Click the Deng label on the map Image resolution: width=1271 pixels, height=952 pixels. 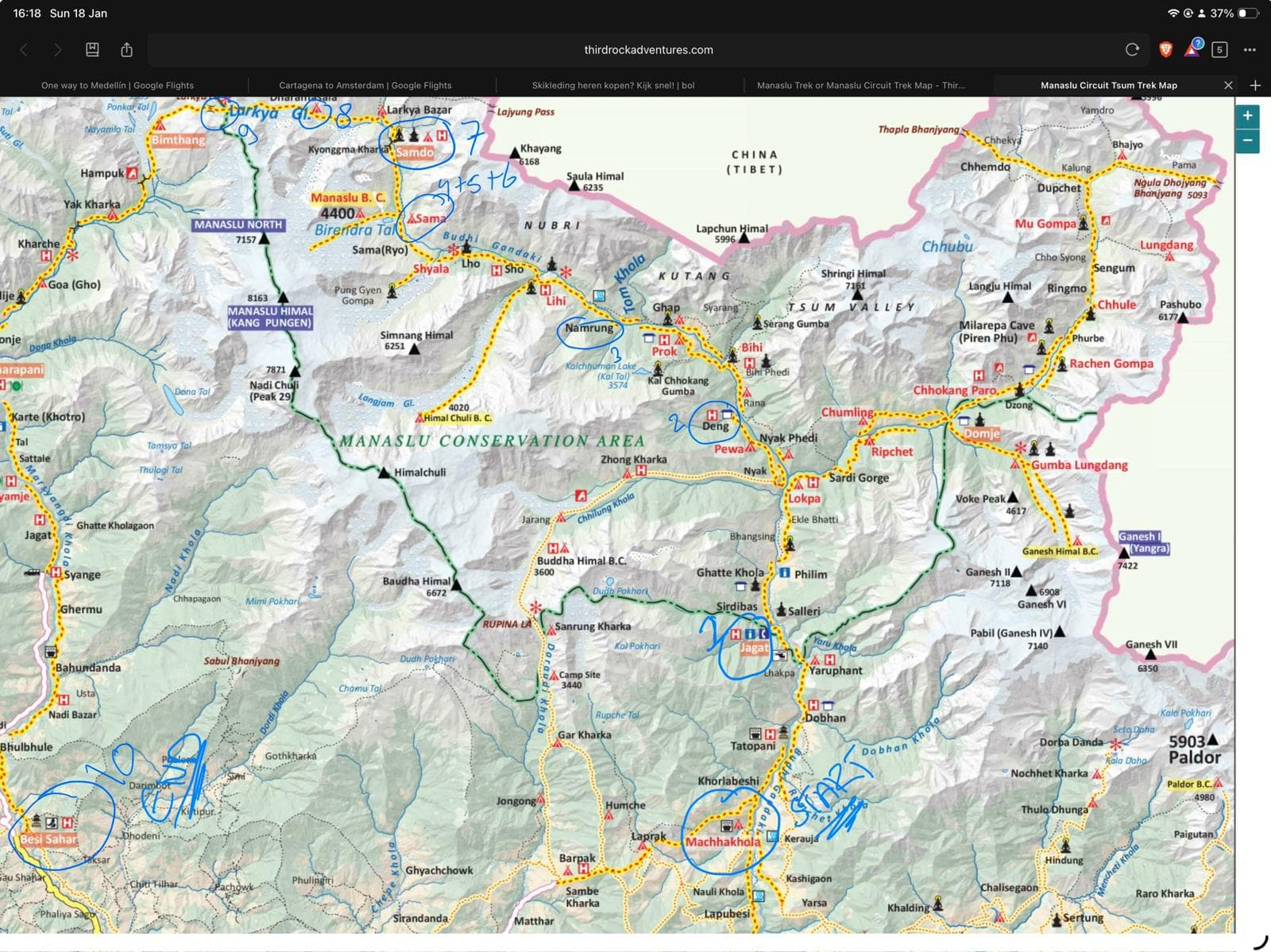pyautogui.click(x=715, y=426)
